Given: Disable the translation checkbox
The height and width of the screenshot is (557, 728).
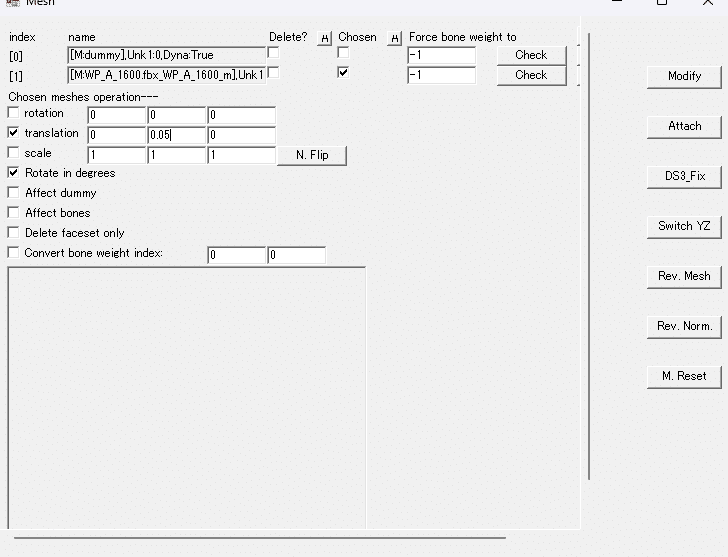Looking at the screenshot, I should 13,133.
